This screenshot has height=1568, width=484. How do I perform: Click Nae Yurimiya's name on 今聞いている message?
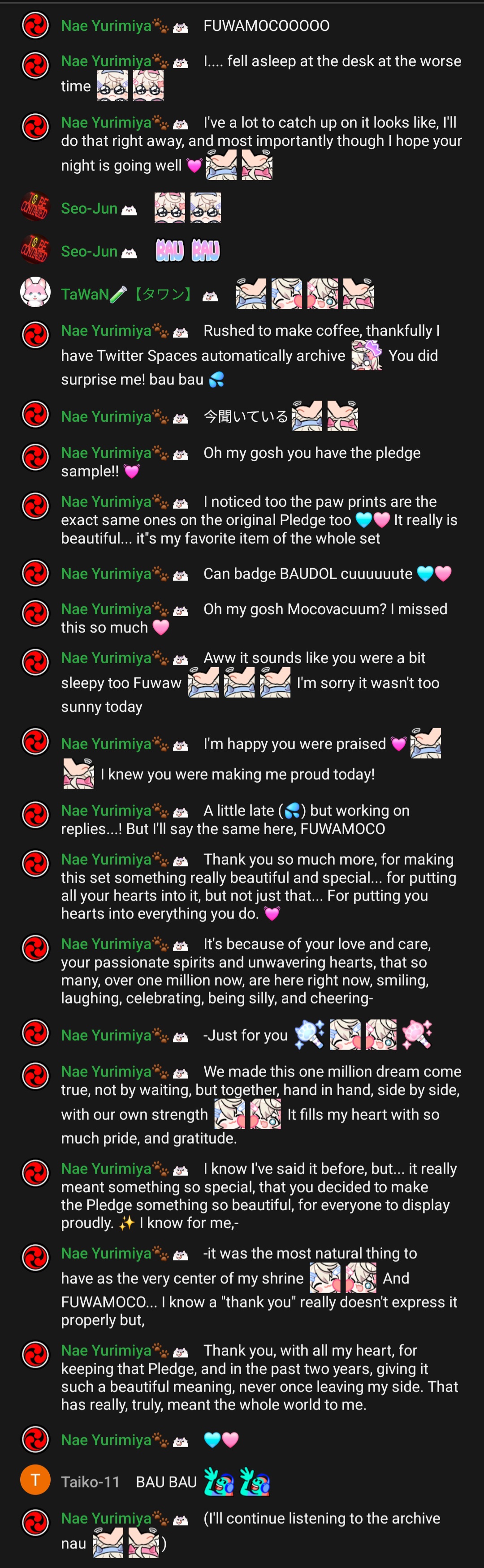[106, 416]
